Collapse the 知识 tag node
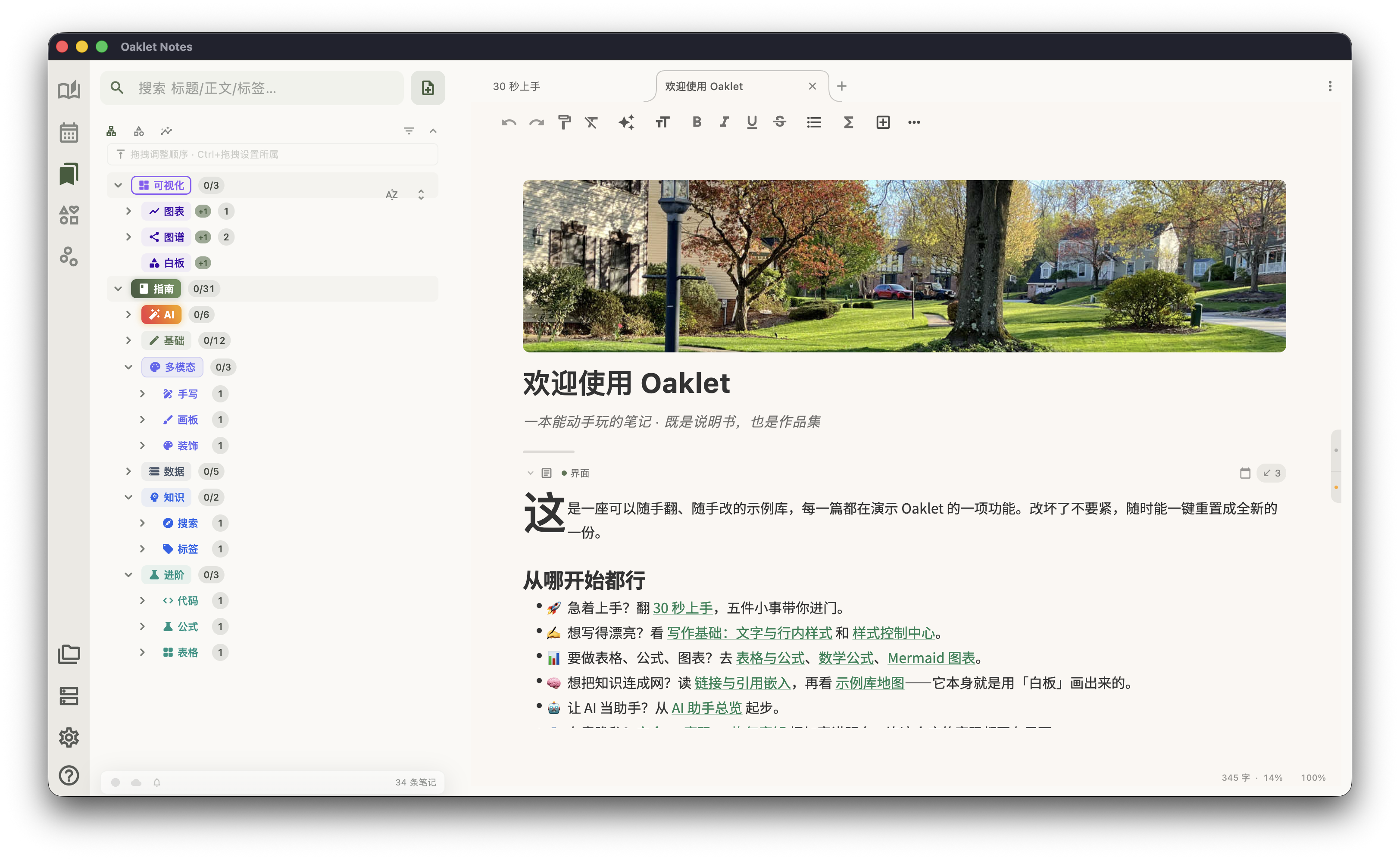1400x860 pixels. click(128, 497)
